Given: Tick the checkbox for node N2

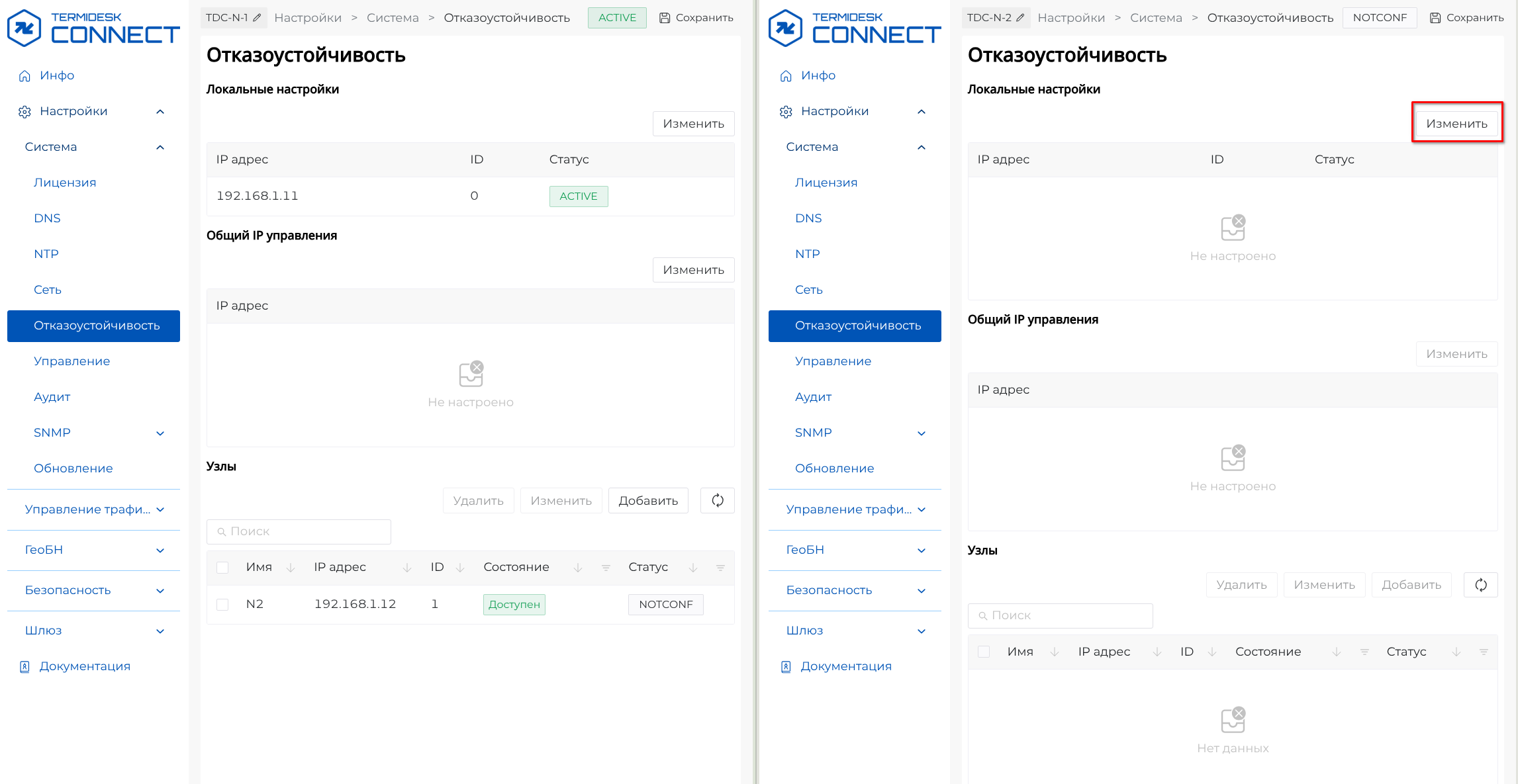Looking at the screenshot, I should 222,605.
